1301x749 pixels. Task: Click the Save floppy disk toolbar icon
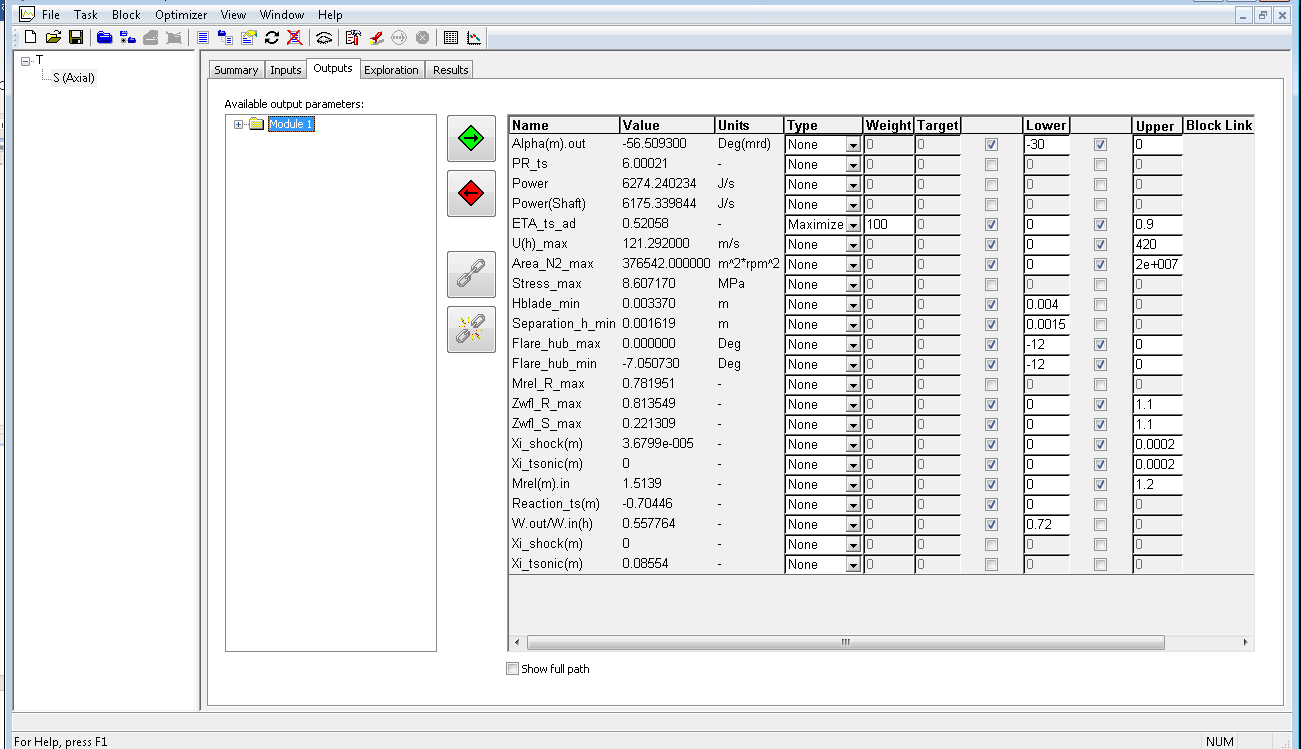pos(76,38)
